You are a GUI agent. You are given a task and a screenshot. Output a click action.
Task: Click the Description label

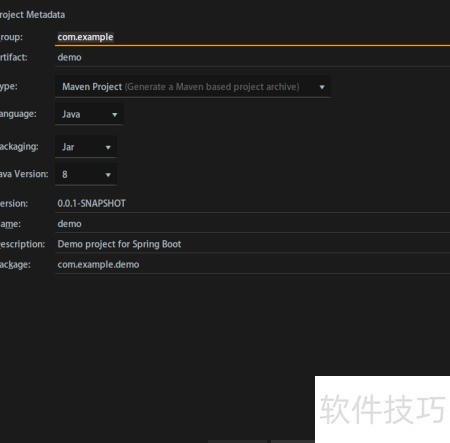click(22, 244)
